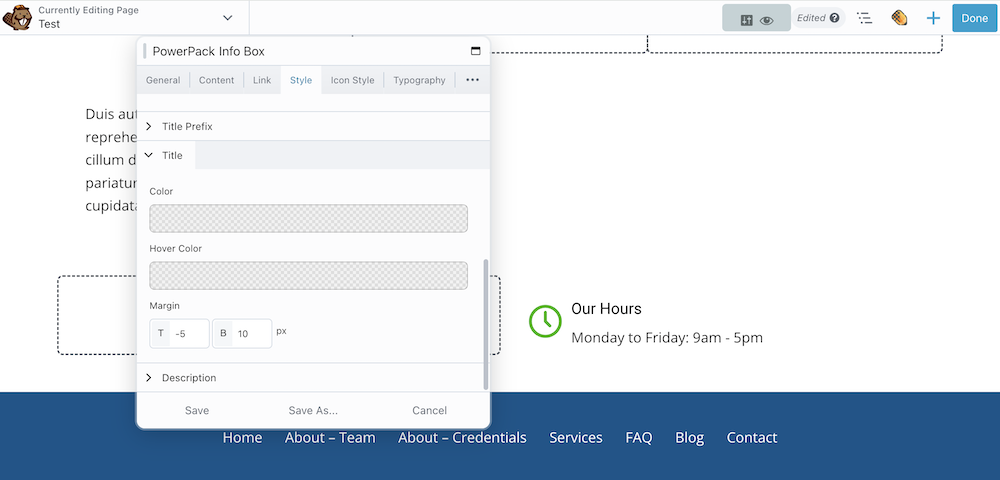Expand the Description section

pos(189,378)
